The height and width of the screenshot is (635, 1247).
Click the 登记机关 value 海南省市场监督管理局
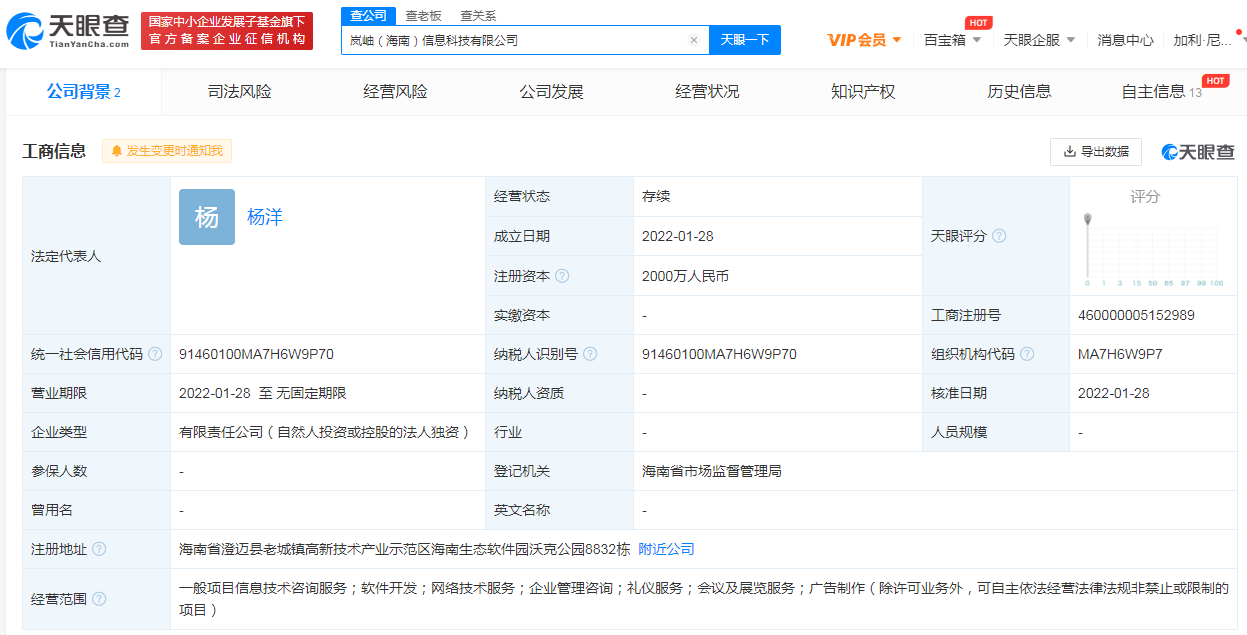point(712,471)
